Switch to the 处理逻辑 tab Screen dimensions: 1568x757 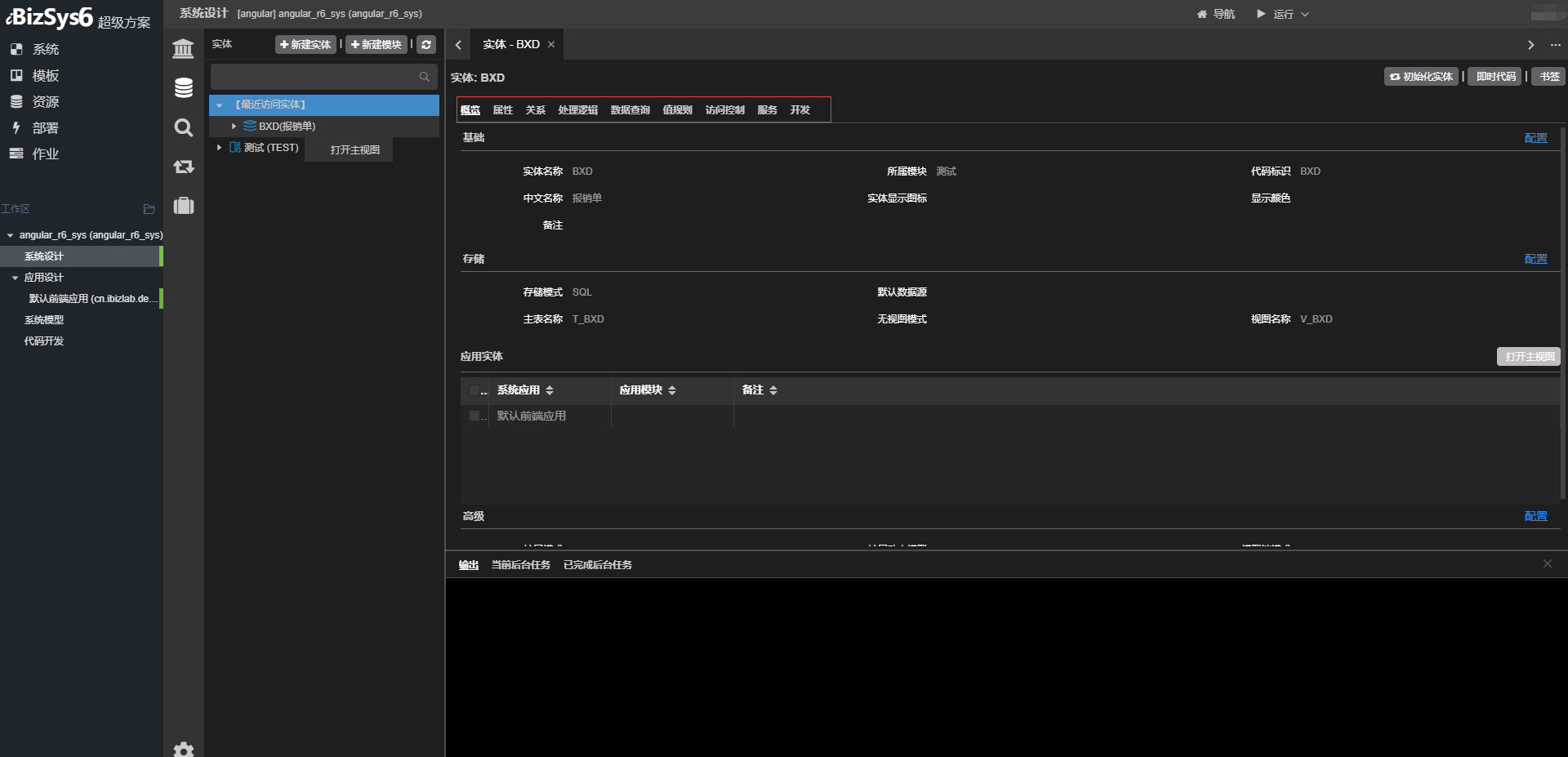(x=578, y=110)
